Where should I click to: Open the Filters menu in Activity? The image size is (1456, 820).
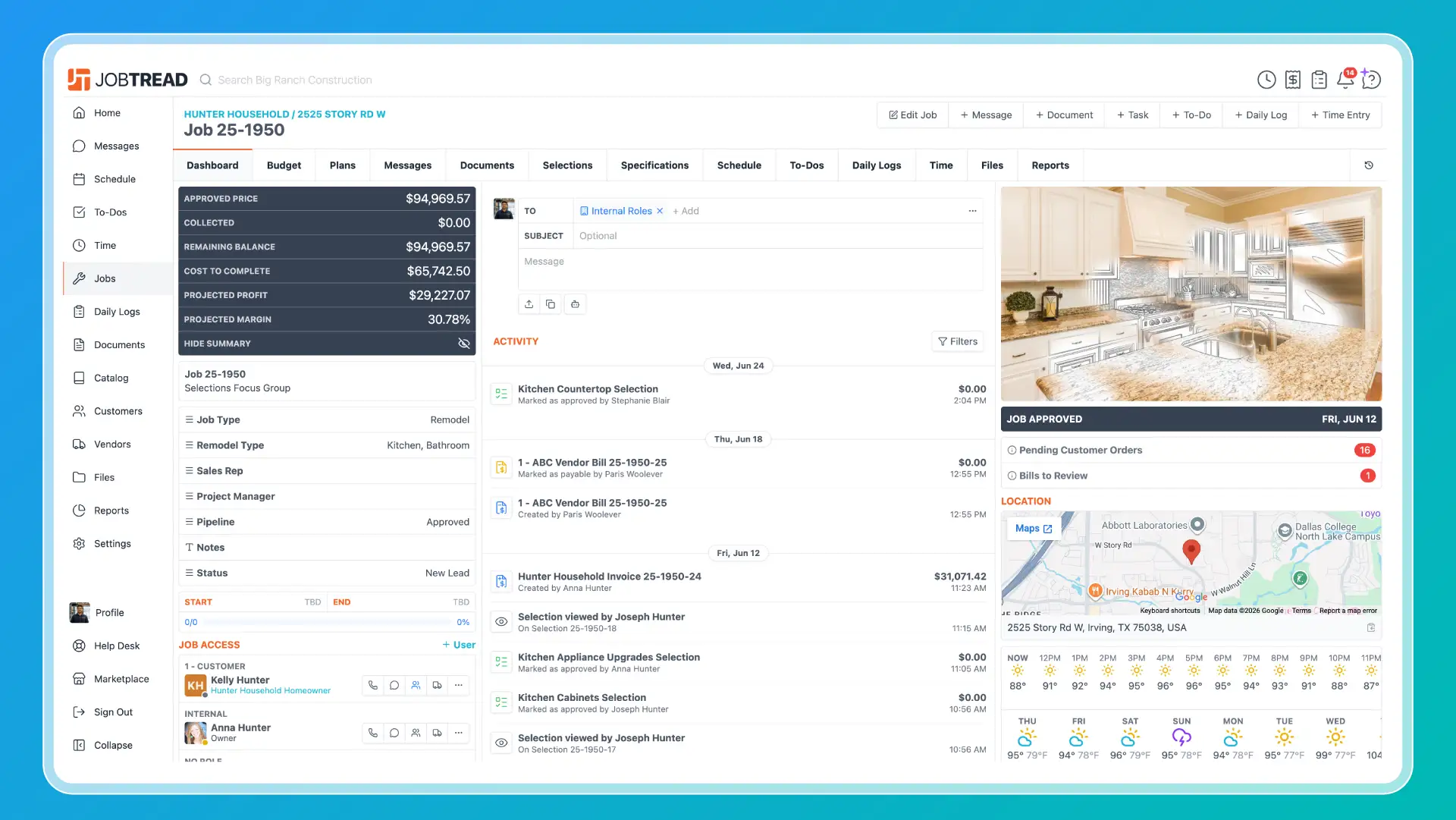pyautogui.click(x=958, y=341)
